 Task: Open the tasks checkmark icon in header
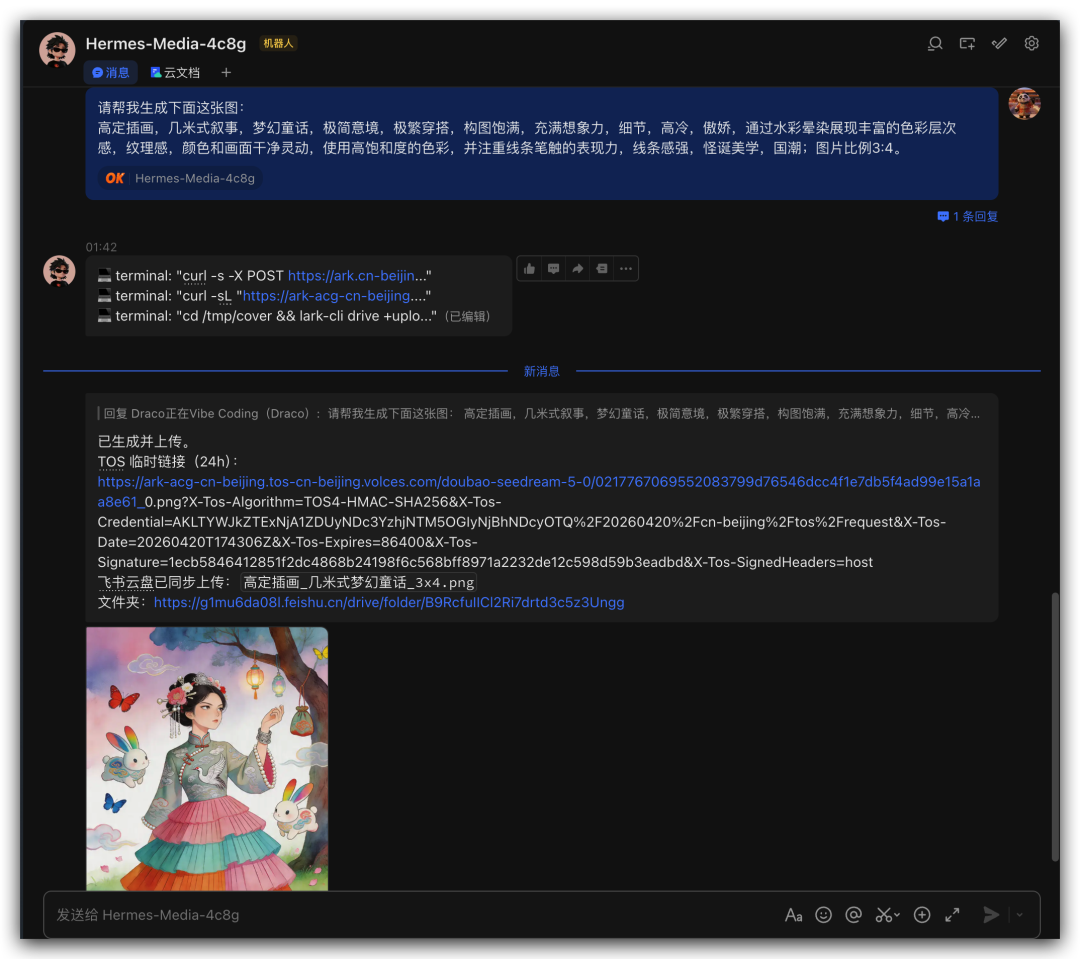(999, 44)
